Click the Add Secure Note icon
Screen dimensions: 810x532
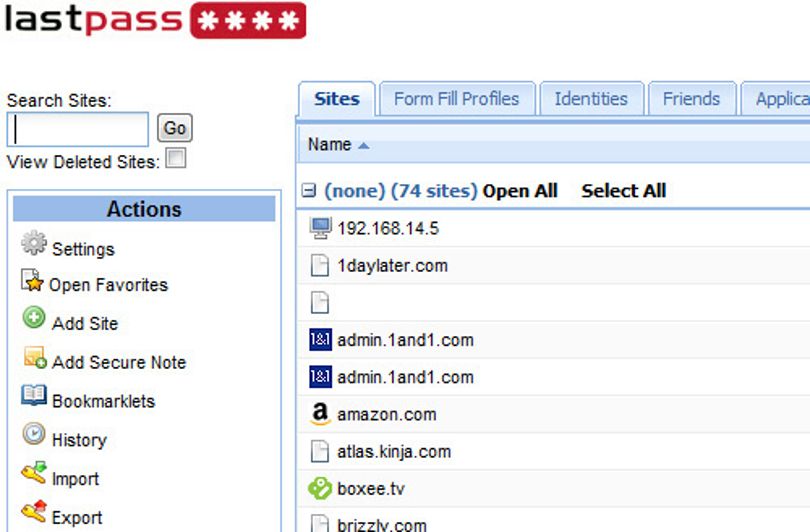[35, 357]
